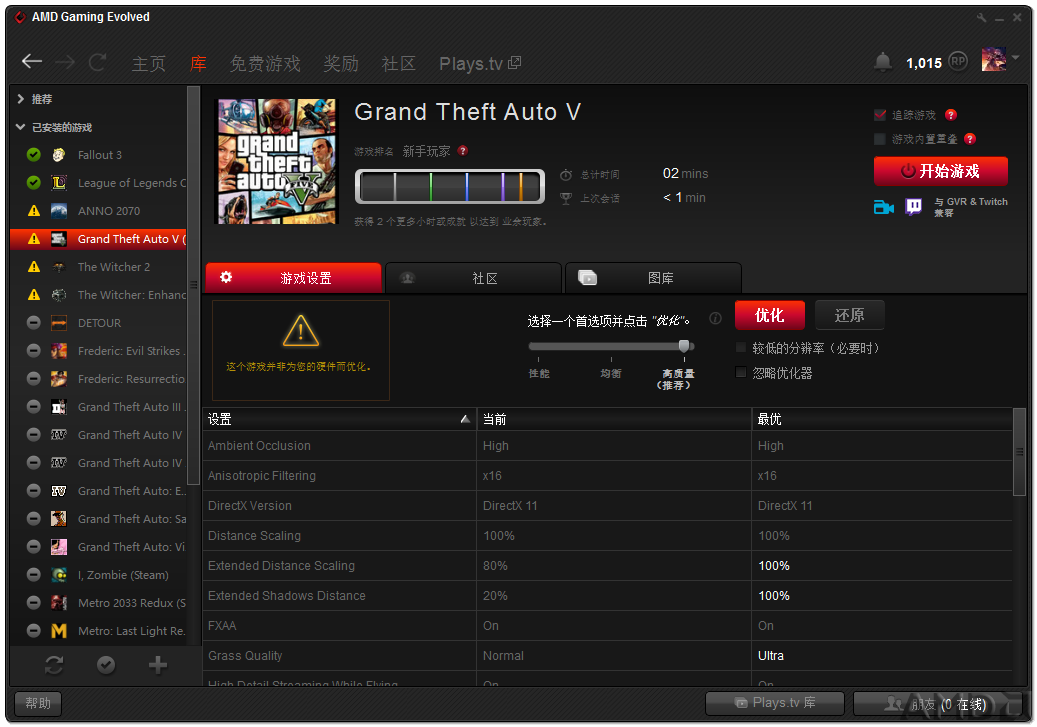This screenshot has width=1037, height=727.
Task: Click the large warning icon in optimization notice
Action: point(301,331)
